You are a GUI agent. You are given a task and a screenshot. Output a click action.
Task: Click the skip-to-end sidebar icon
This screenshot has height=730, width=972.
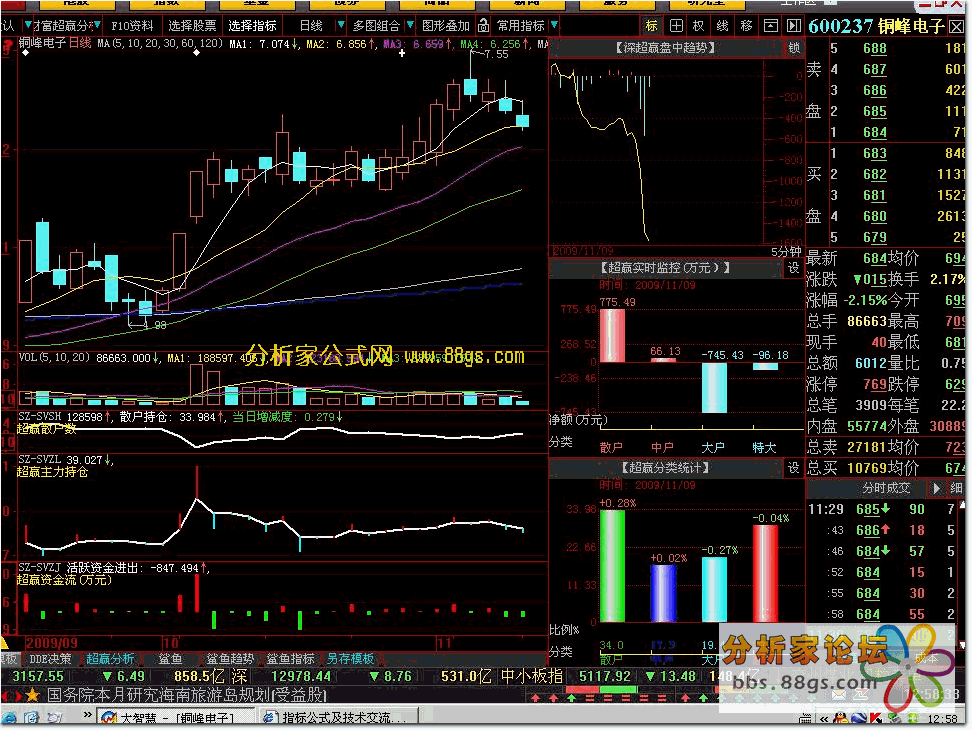(x=793, y=25)
